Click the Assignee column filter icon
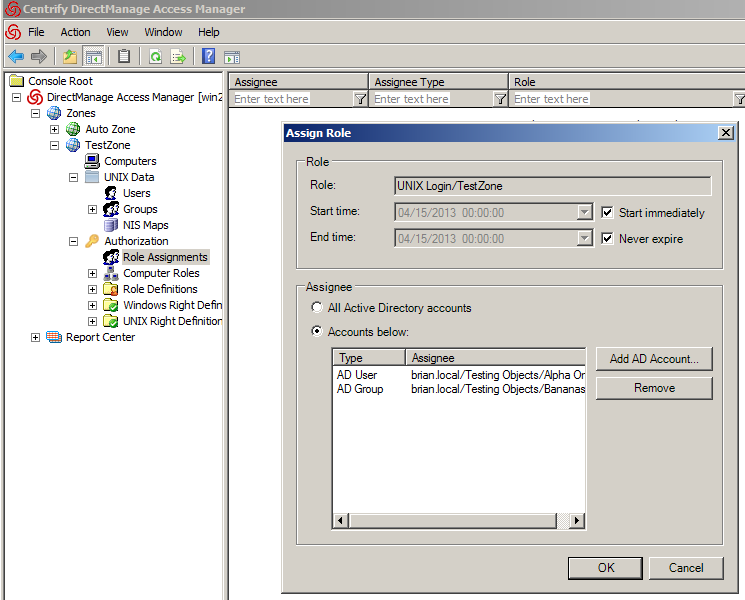745x600 pixels. [x=360, y=99]
